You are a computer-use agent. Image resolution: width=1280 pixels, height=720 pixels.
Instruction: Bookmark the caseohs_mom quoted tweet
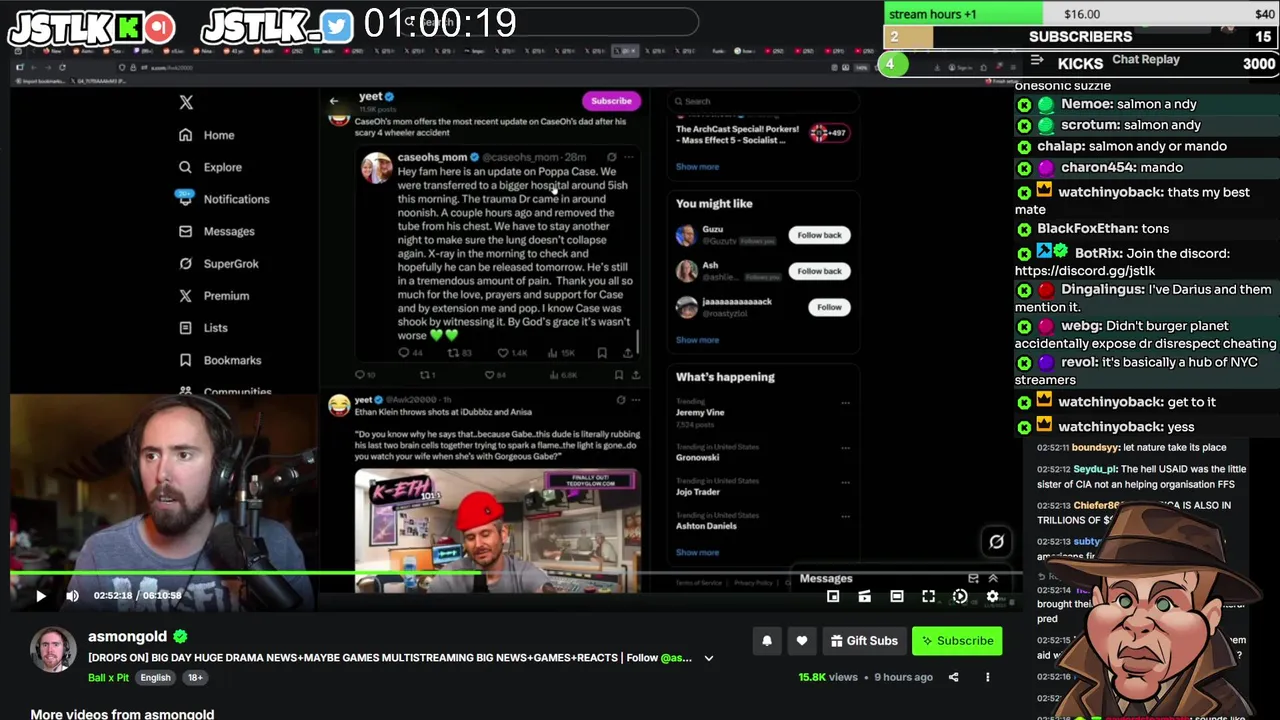[x=601, y=353]
